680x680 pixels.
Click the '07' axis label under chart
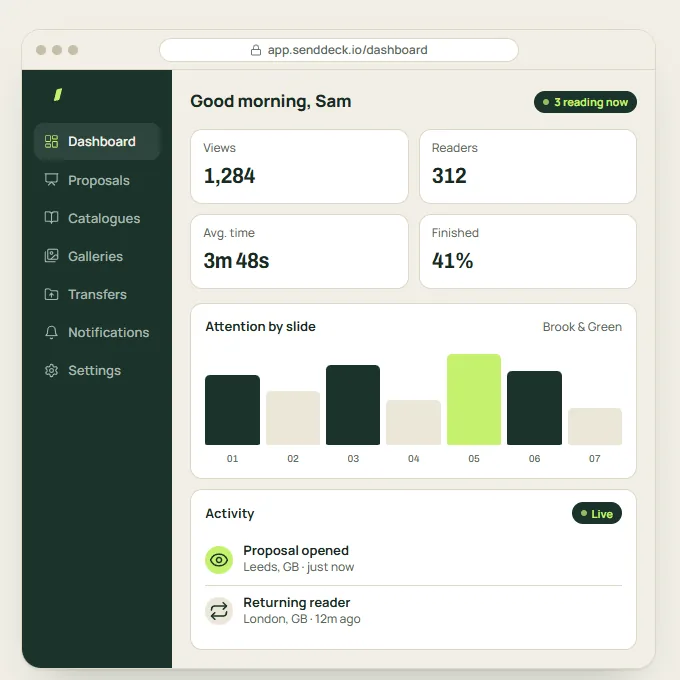pyautogui.click(x=595, y=458)
